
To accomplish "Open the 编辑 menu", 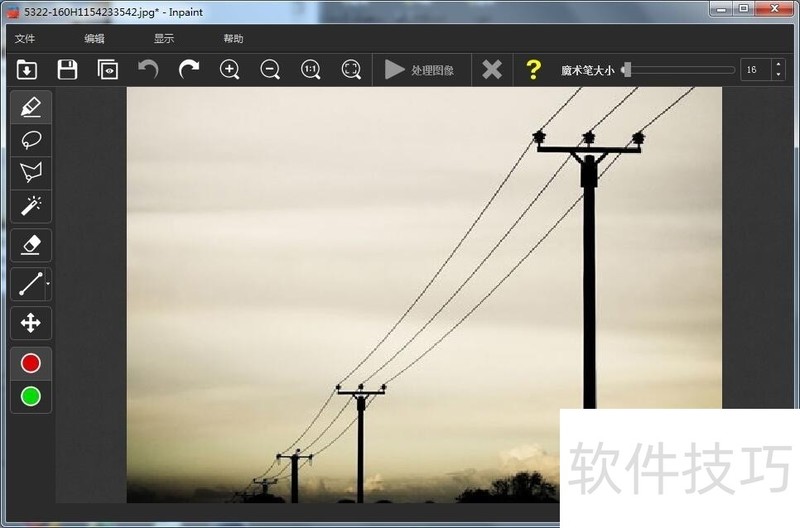I will [94, 39].
